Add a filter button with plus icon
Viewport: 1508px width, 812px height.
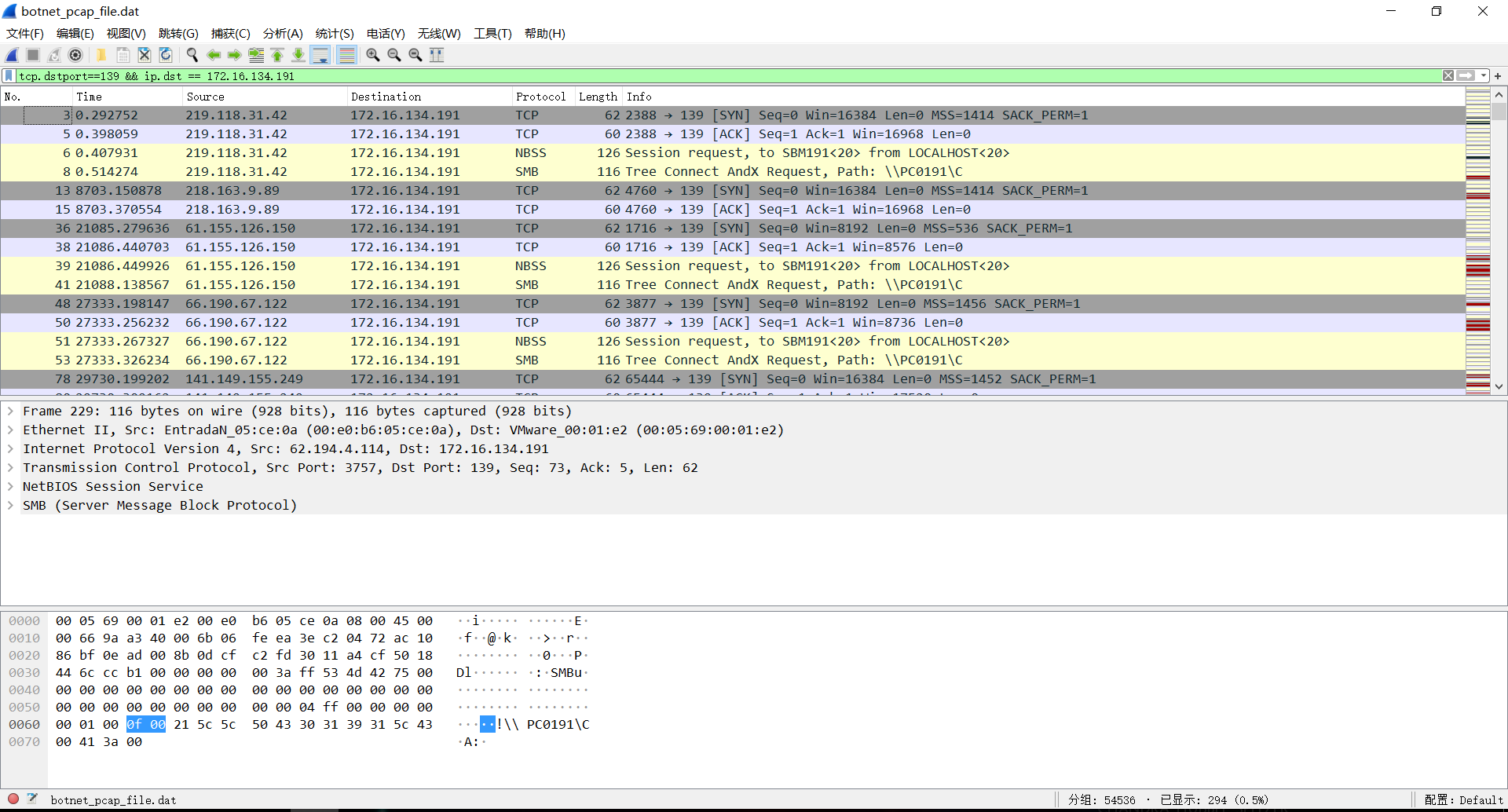click(x=1498, y=76)
